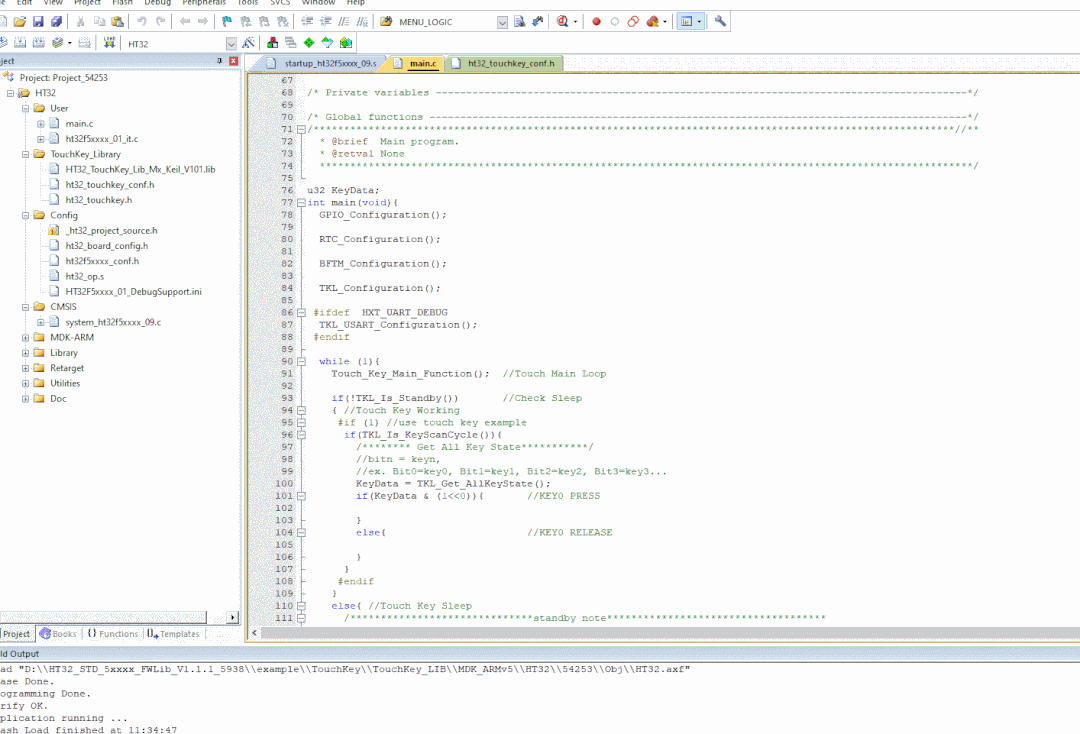Download code to flash with LOAD icon
This screenshot has width=1080, height=734.
[109, 43]
